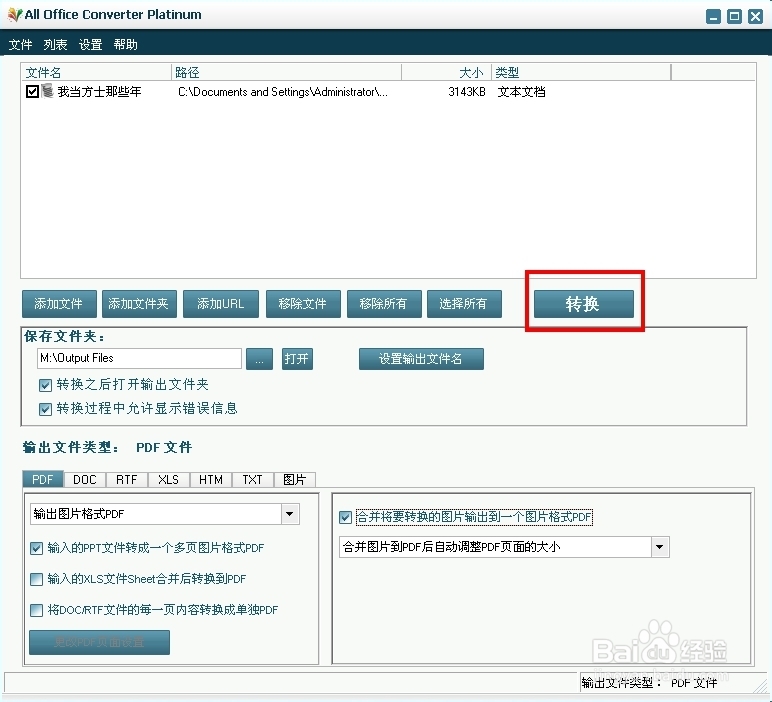Image resolution: width=772 pixels, height=702 pixels.
Task: Enable 输入的XLS文件Sheet合并后转换到PDF checkbox
Action: (x=36, y=579)
